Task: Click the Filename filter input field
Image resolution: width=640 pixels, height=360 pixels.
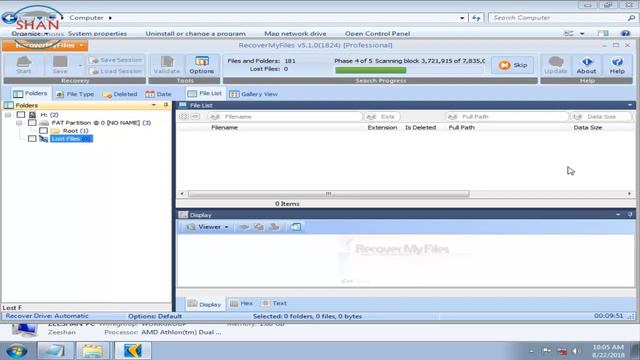Action: [x=285, y=117]
